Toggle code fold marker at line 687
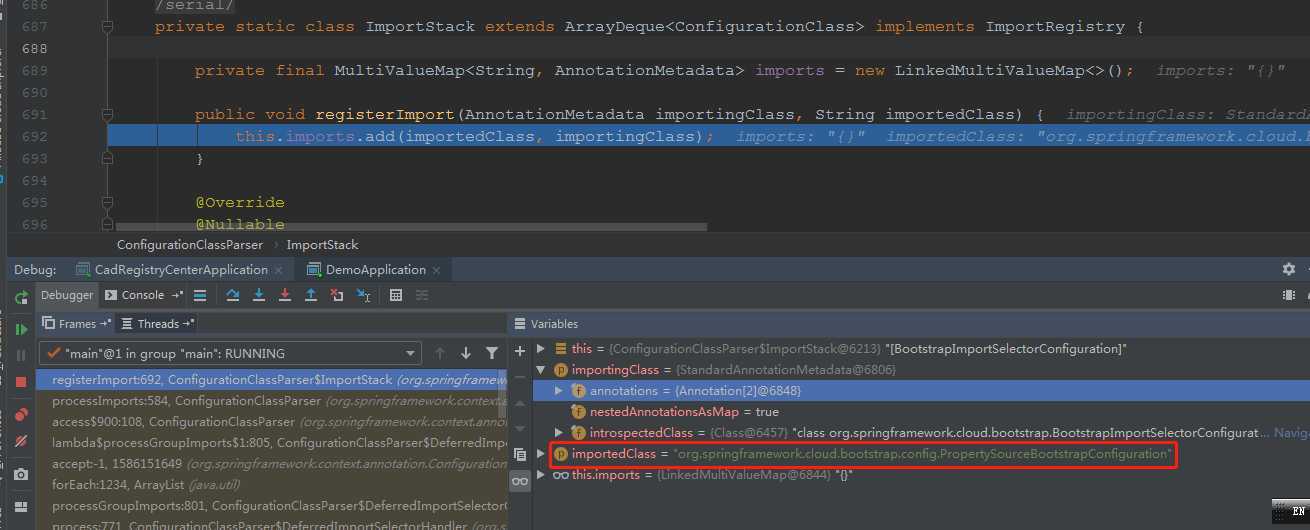This screenshot has height=530, width=1310. [107, 27]
